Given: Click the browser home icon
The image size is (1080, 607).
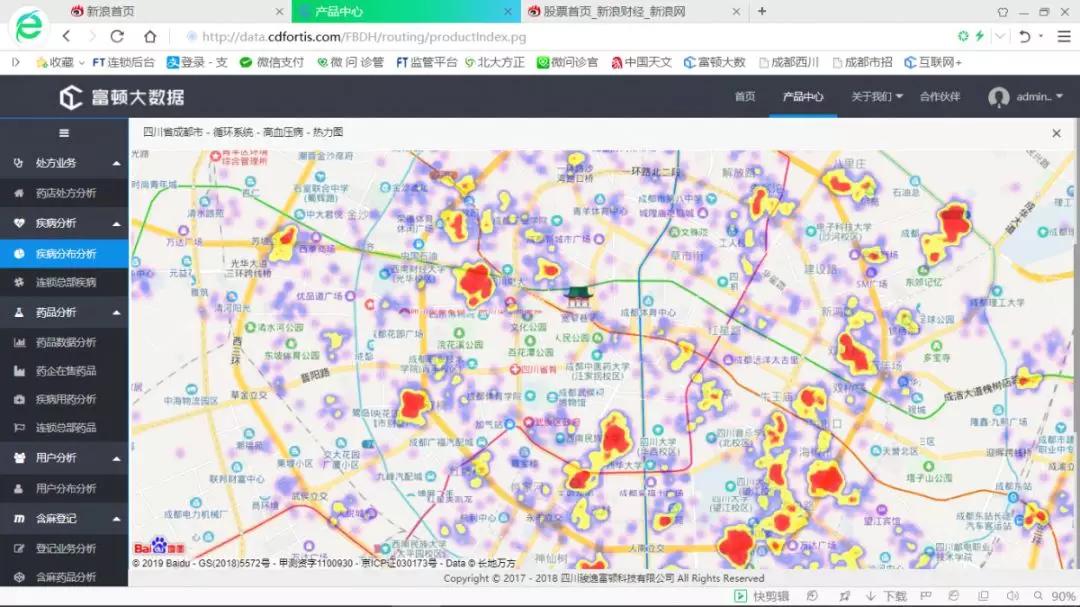Looking at the screenshot, I should click(x=150, y=36).
